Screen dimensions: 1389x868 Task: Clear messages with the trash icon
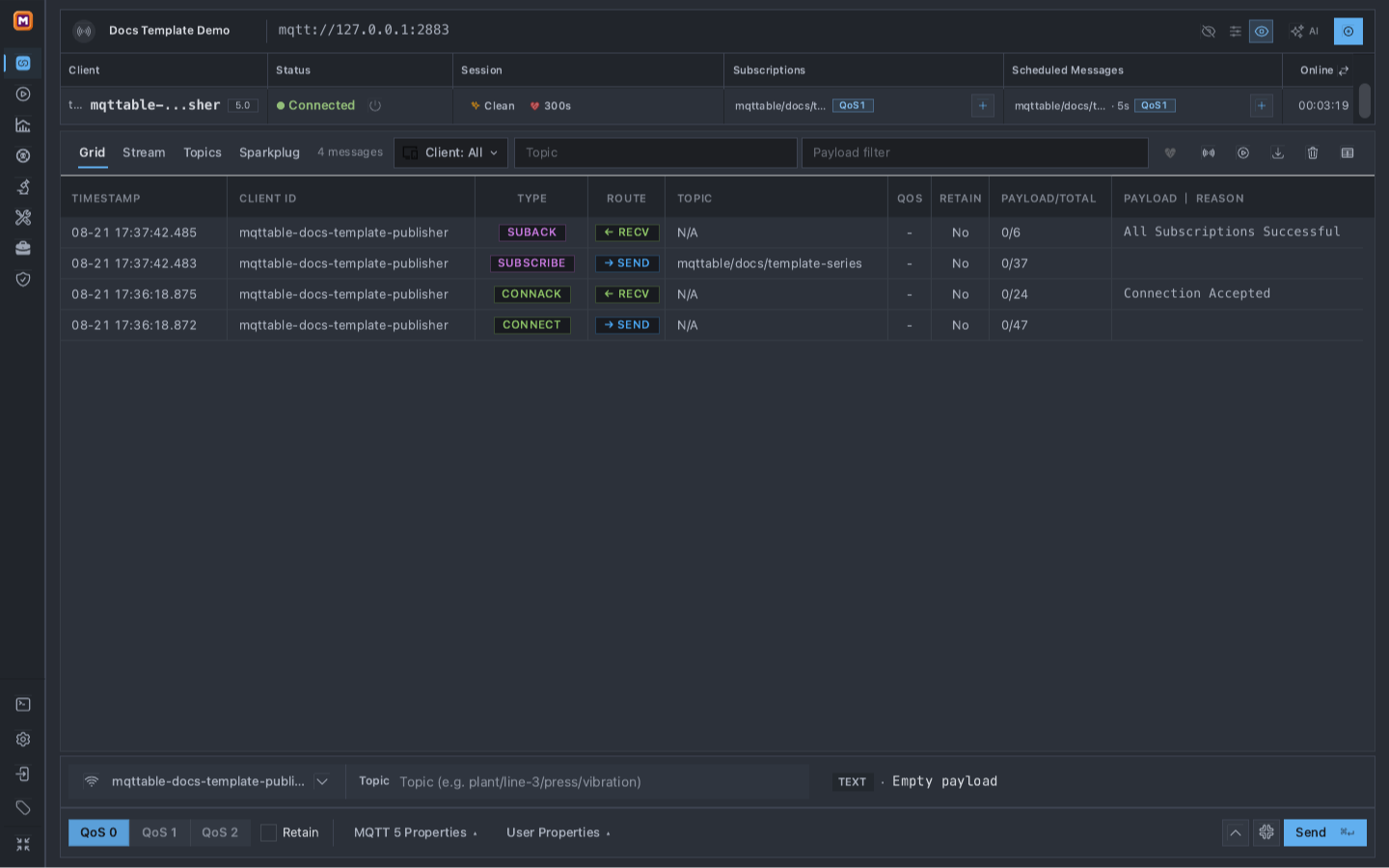[1313, 153]
